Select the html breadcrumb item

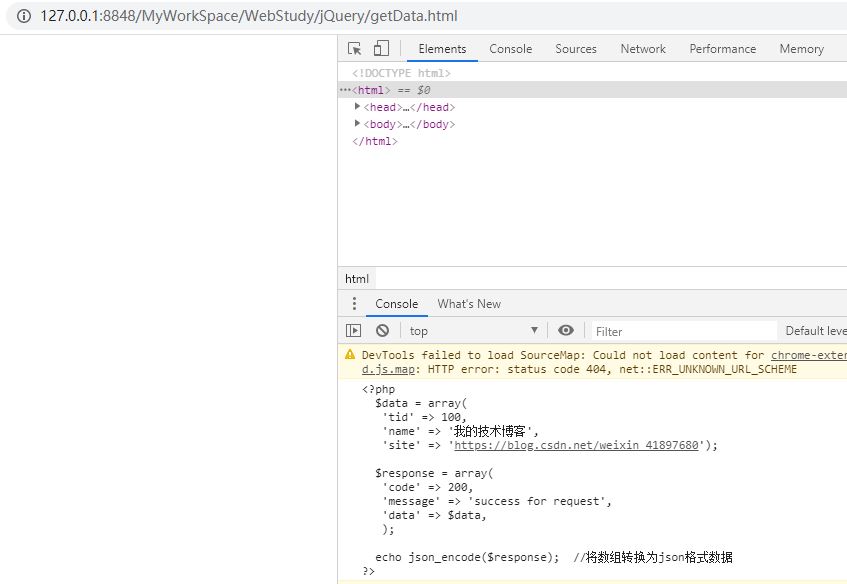(x=357, y=278)
